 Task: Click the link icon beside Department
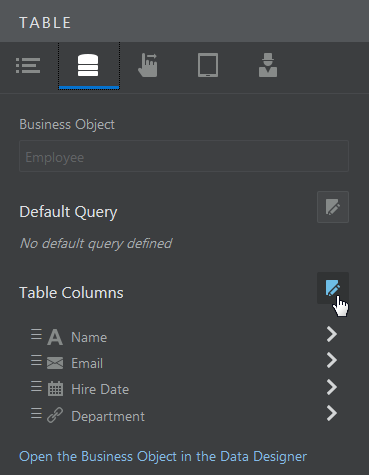[55, 416]
